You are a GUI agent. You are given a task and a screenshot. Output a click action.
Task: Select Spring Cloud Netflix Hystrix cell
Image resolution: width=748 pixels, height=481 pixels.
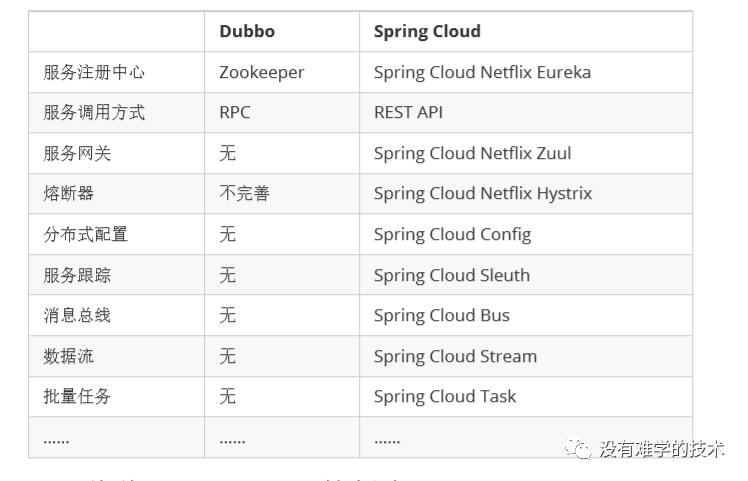[x=483, y=194]
